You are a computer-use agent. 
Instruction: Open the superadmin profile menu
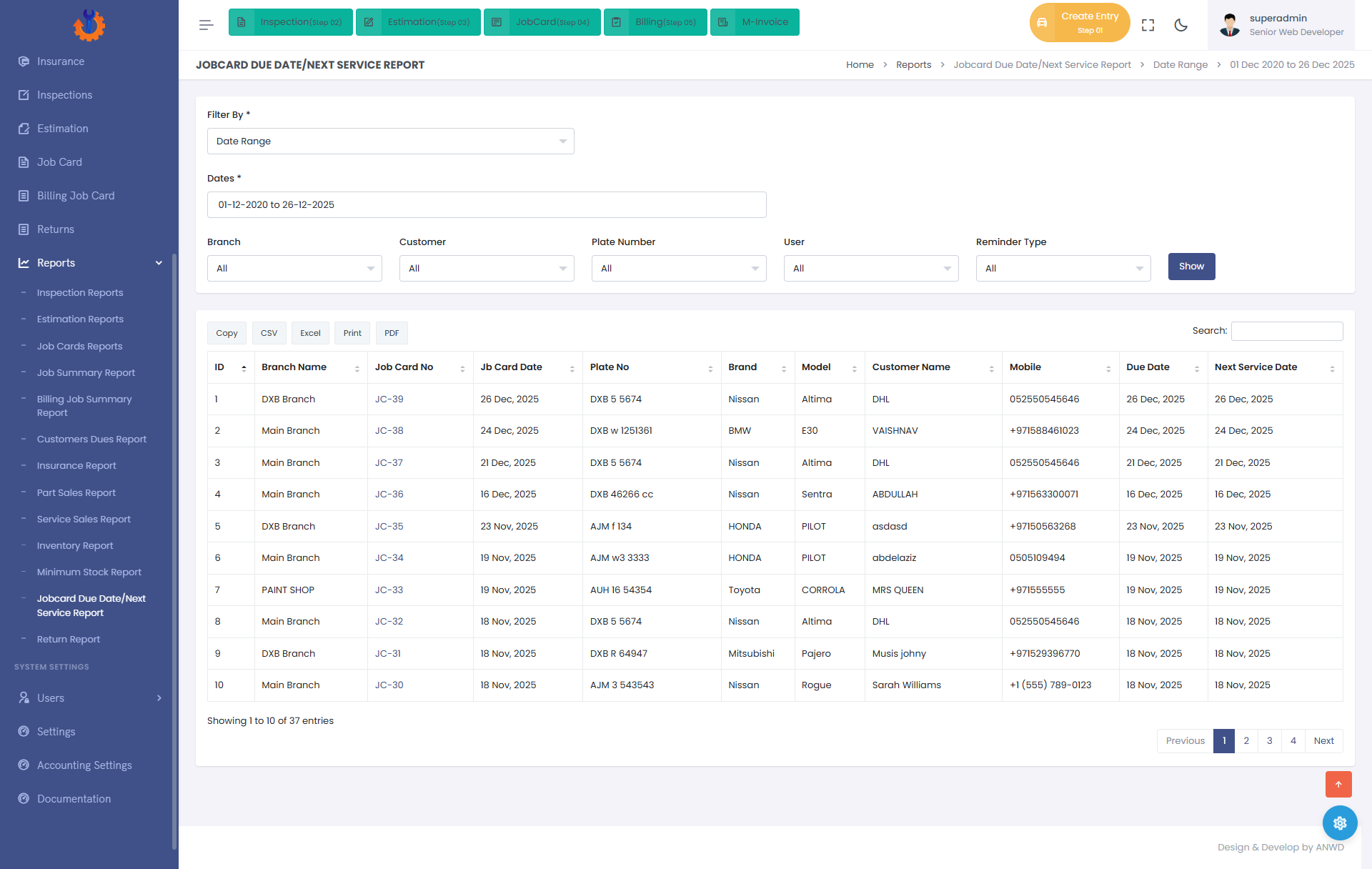click(x=1281, y=25)
